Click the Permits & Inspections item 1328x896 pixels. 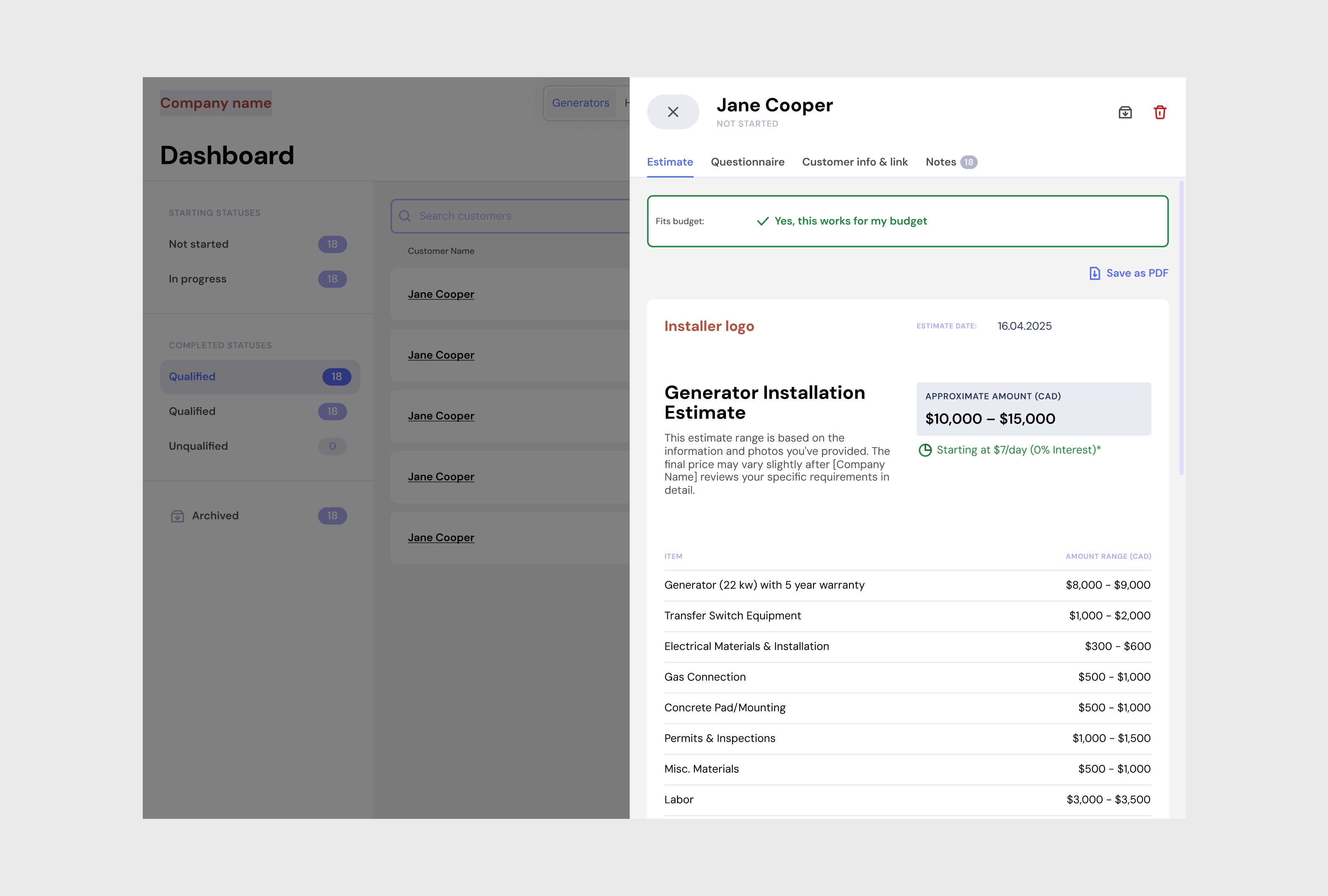pos(720,738)
